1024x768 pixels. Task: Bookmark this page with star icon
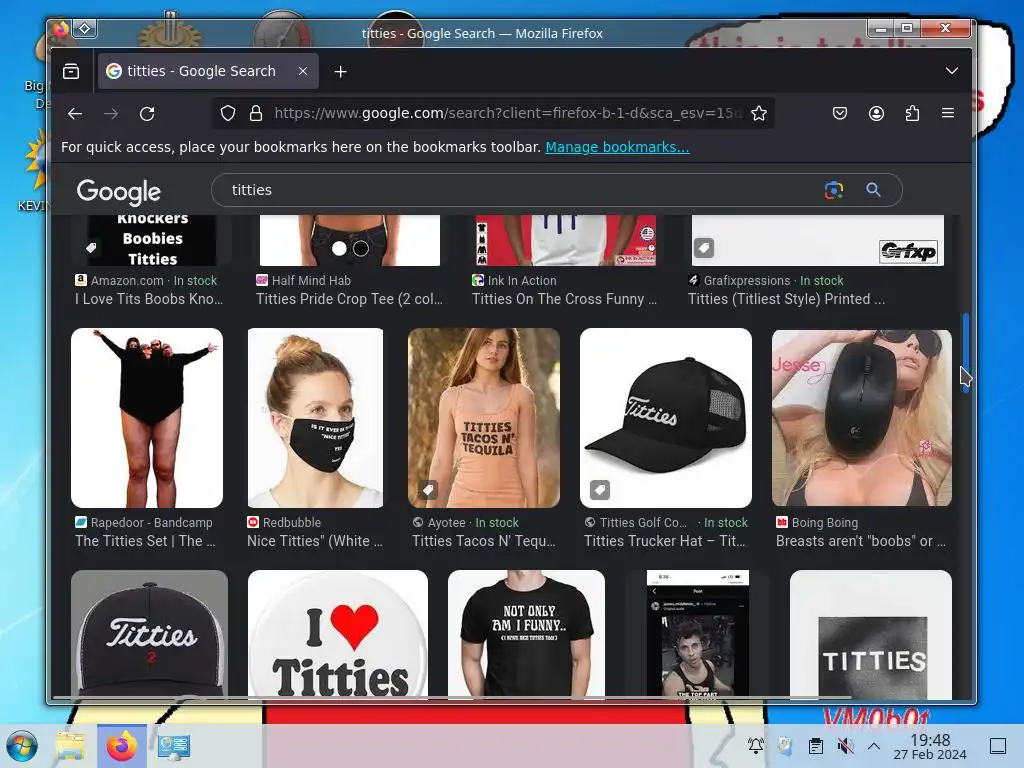759,114
